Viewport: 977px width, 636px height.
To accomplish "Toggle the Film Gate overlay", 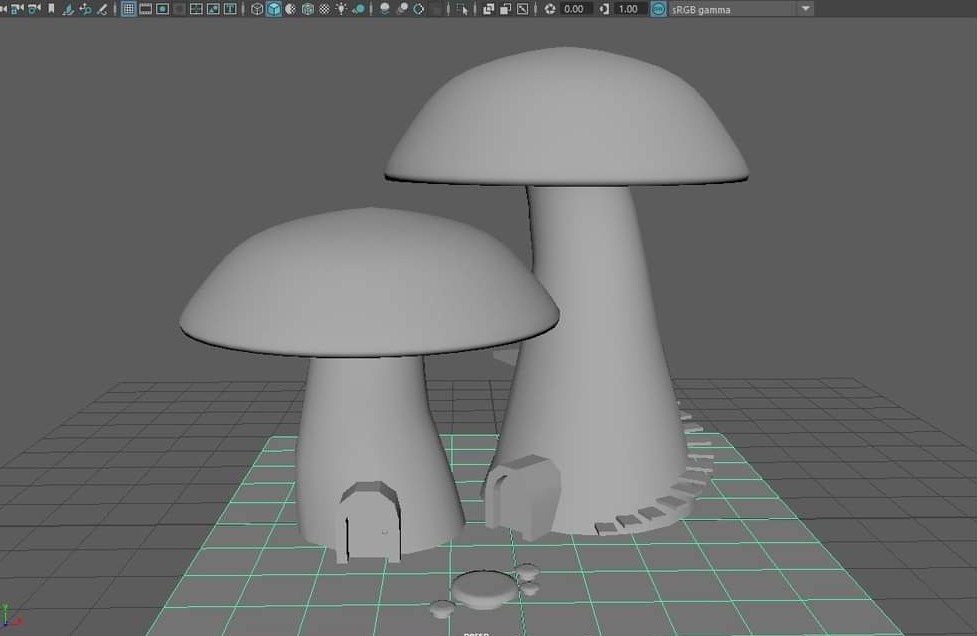I will [x=146, y=9].
